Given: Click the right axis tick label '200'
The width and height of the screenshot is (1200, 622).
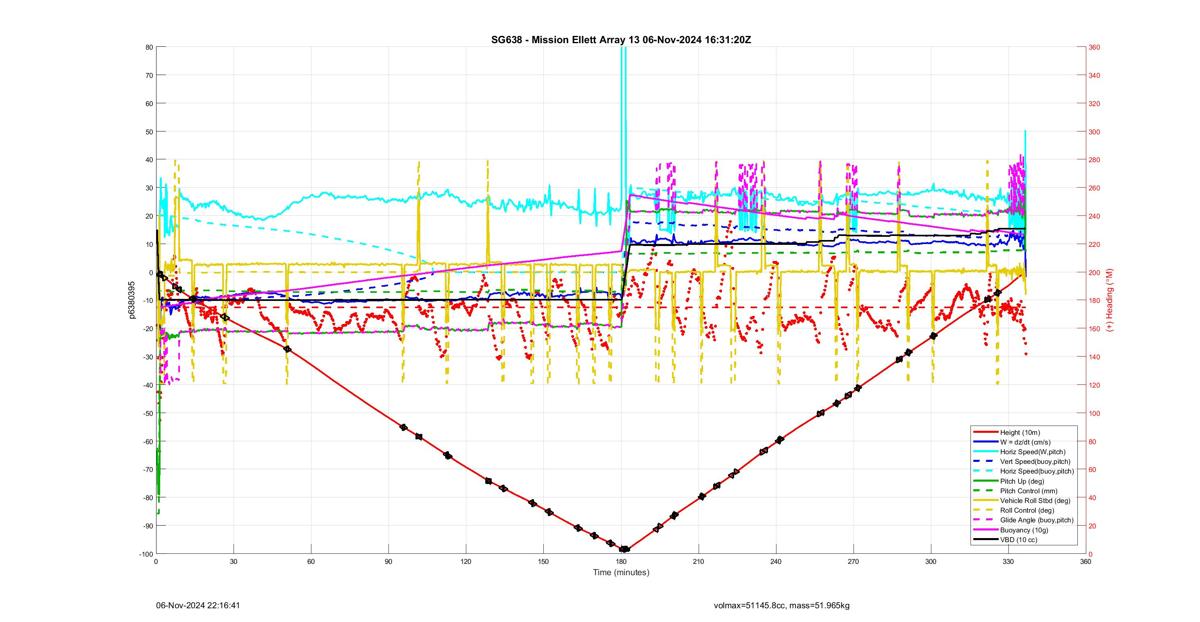Looking at the screenshot, I should point(1096,272).
